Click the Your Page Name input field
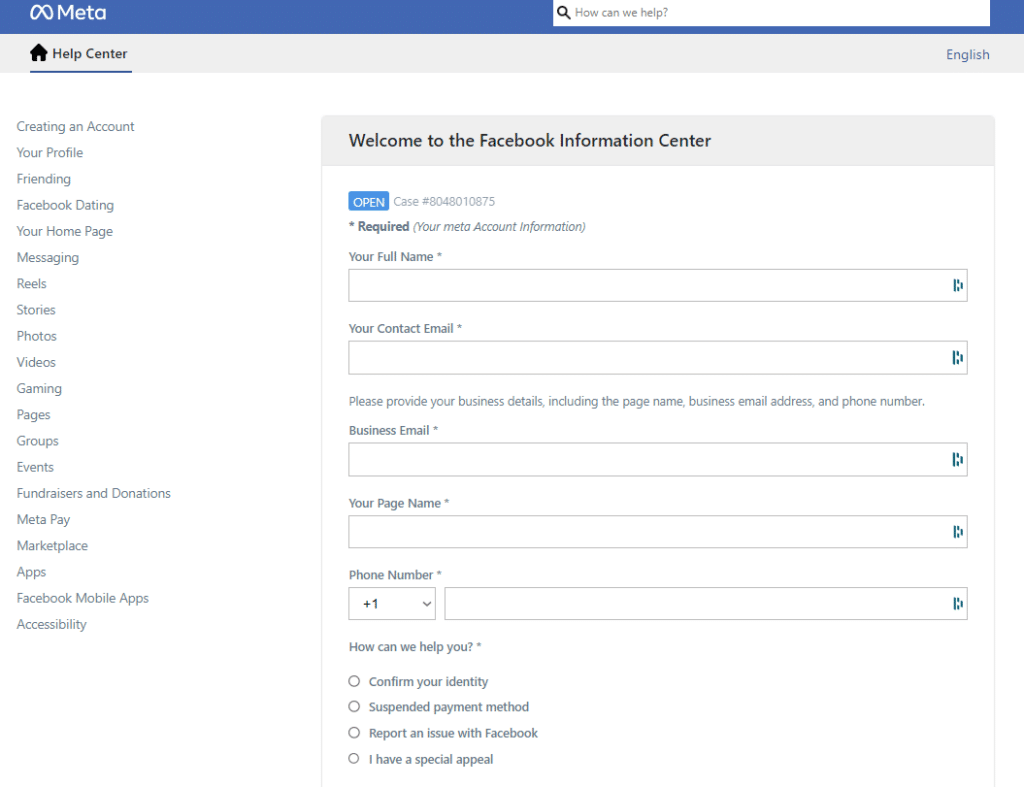 pyautogui.click(x=658, y=532)
